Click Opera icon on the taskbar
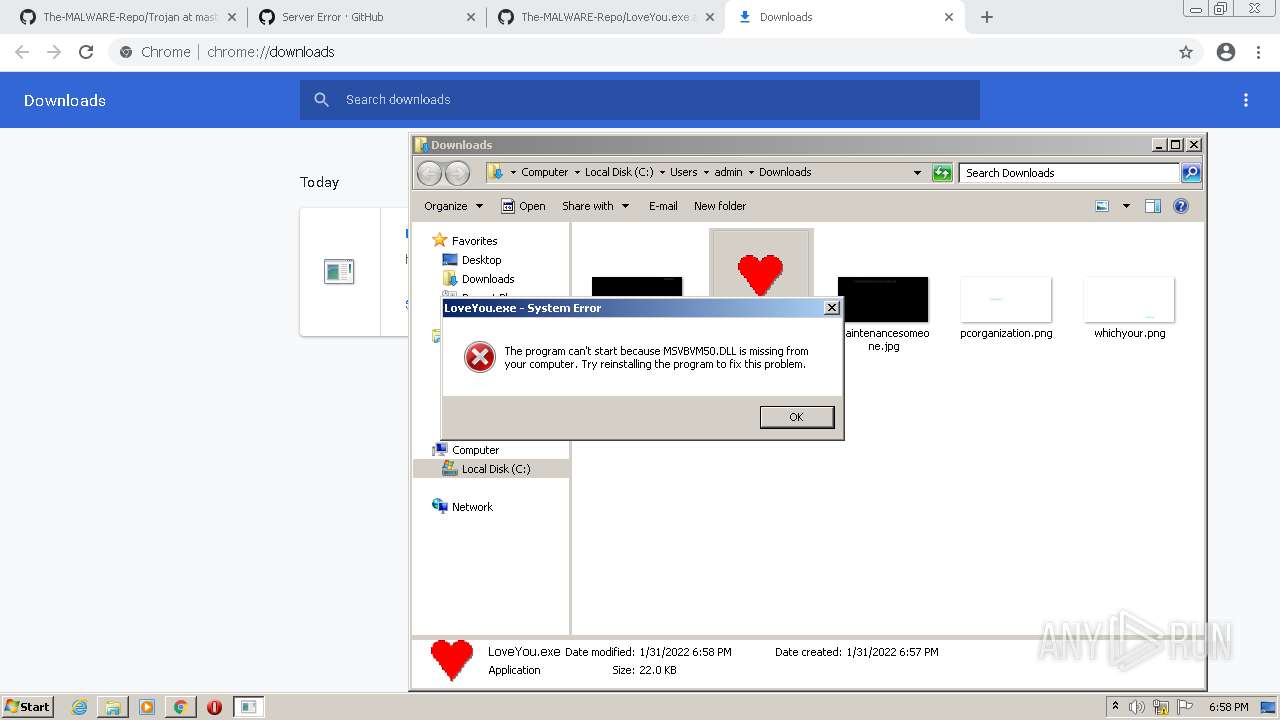This screenshot has width=1280, height=720. click(214, 707)
